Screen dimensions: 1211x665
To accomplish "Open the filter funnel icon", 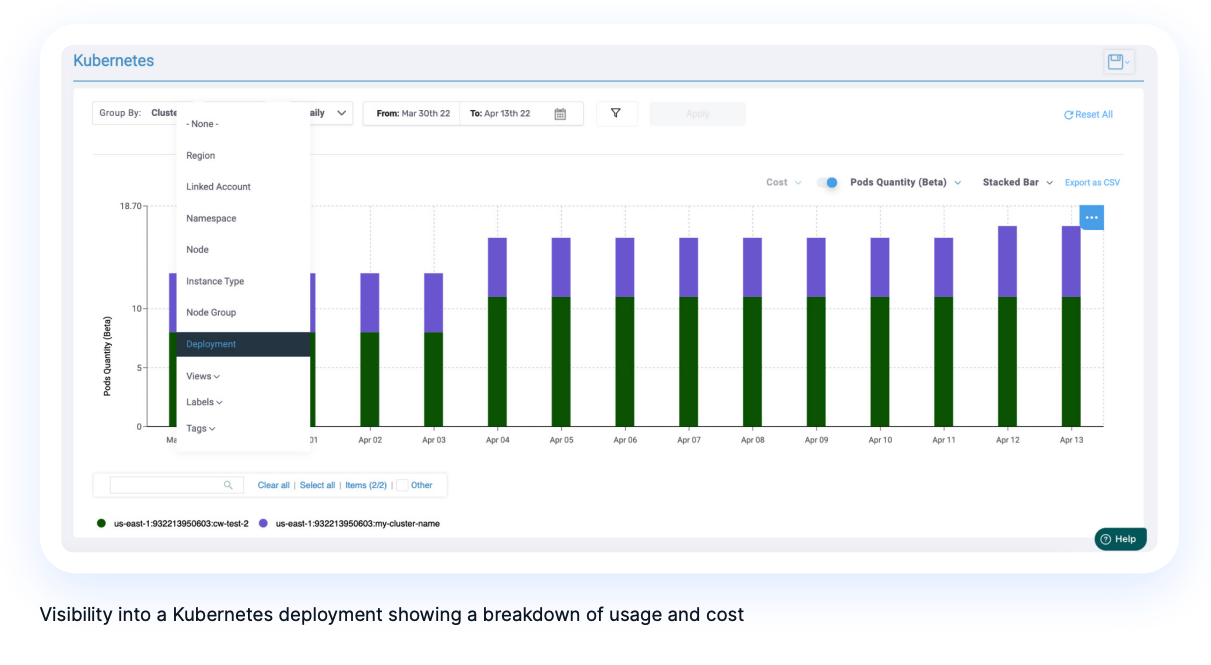I will tap(616, 113).
